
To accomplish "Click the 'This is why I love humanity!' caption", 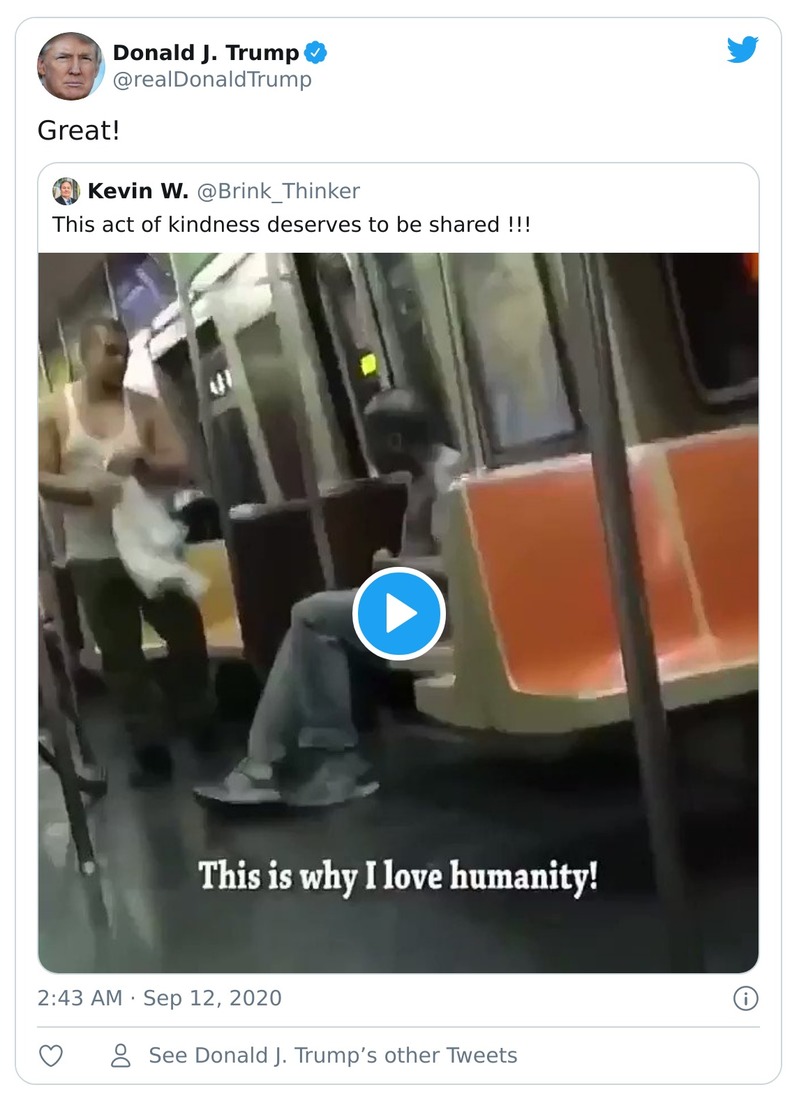I will click(x=398, y=877).
